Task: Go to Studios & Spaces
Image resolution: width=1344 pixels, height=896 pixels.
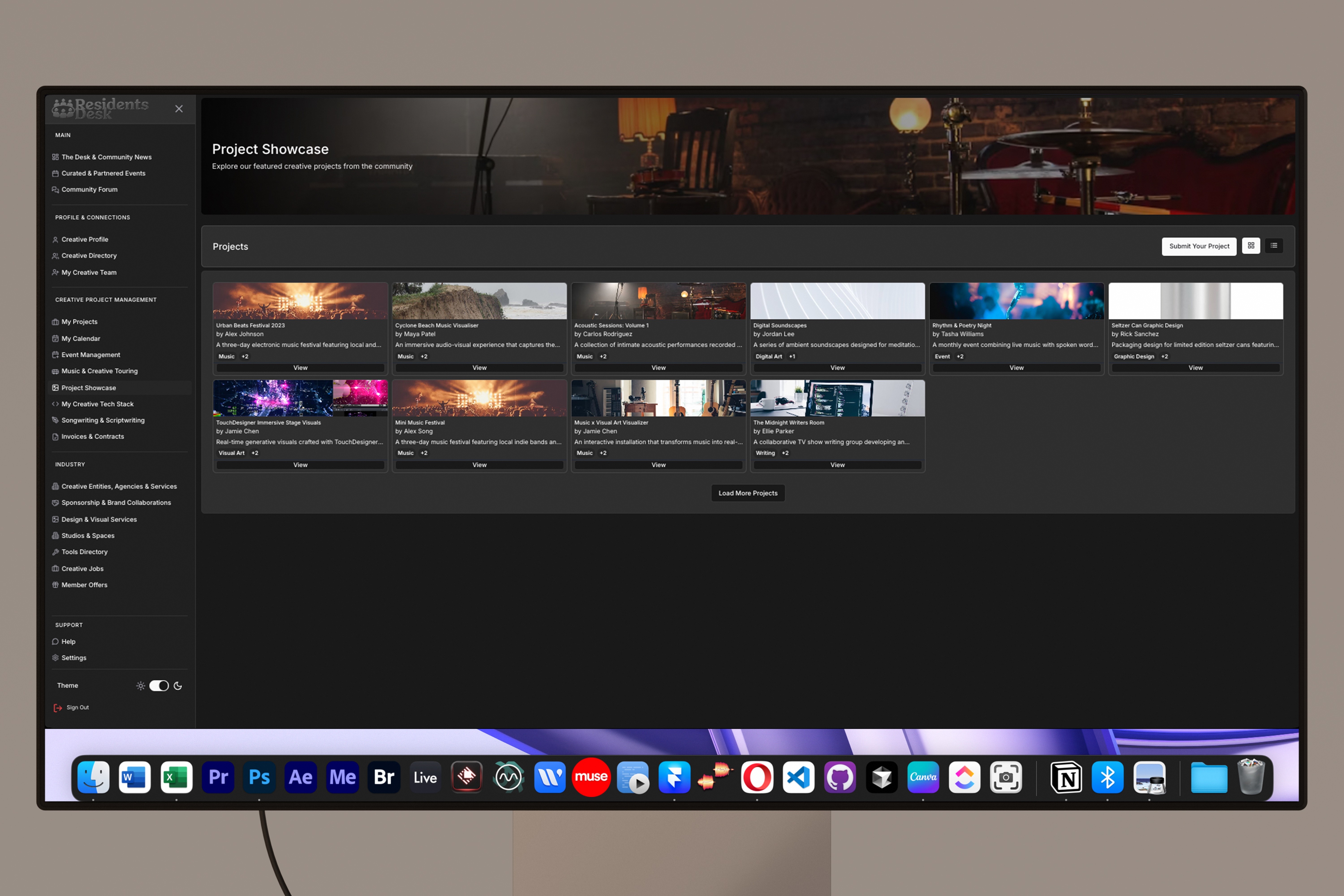Action: tap(88, 535)
